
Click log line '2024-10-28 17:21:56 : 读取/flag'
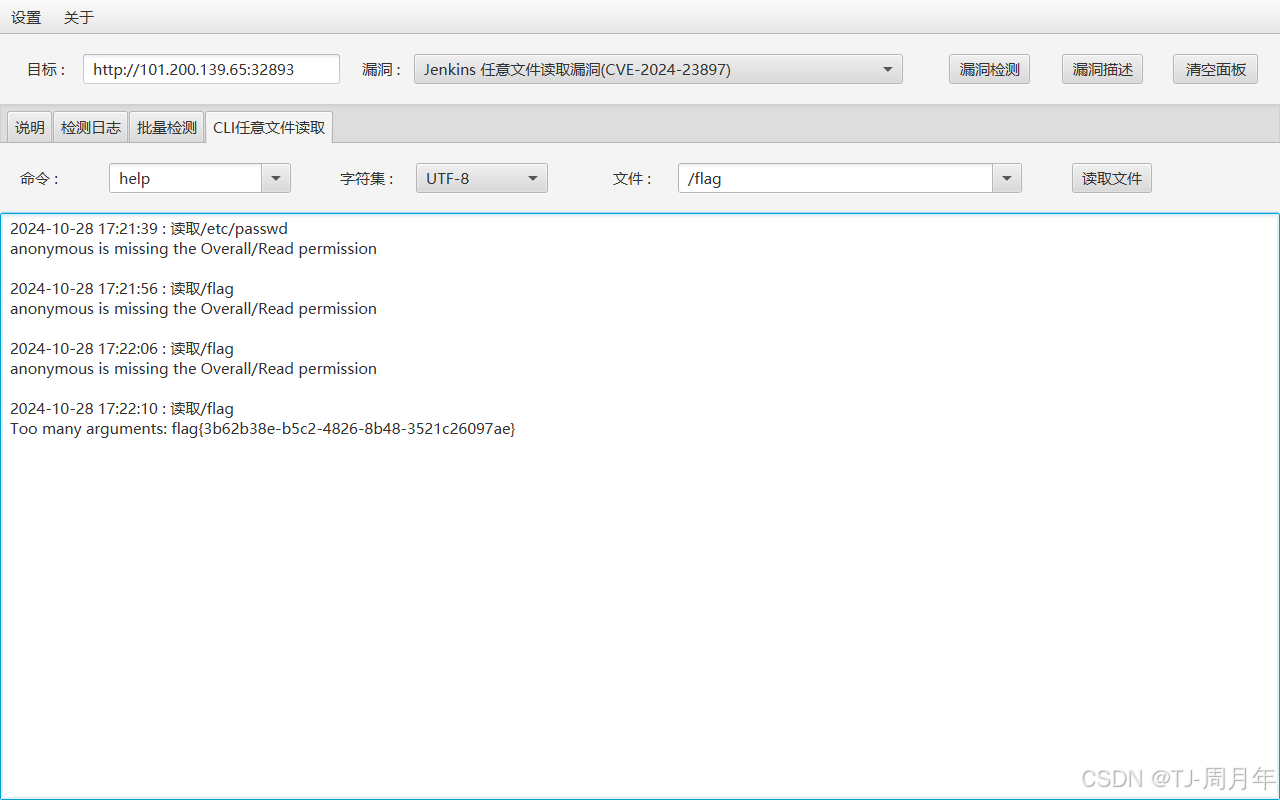(x=122, y=288)
